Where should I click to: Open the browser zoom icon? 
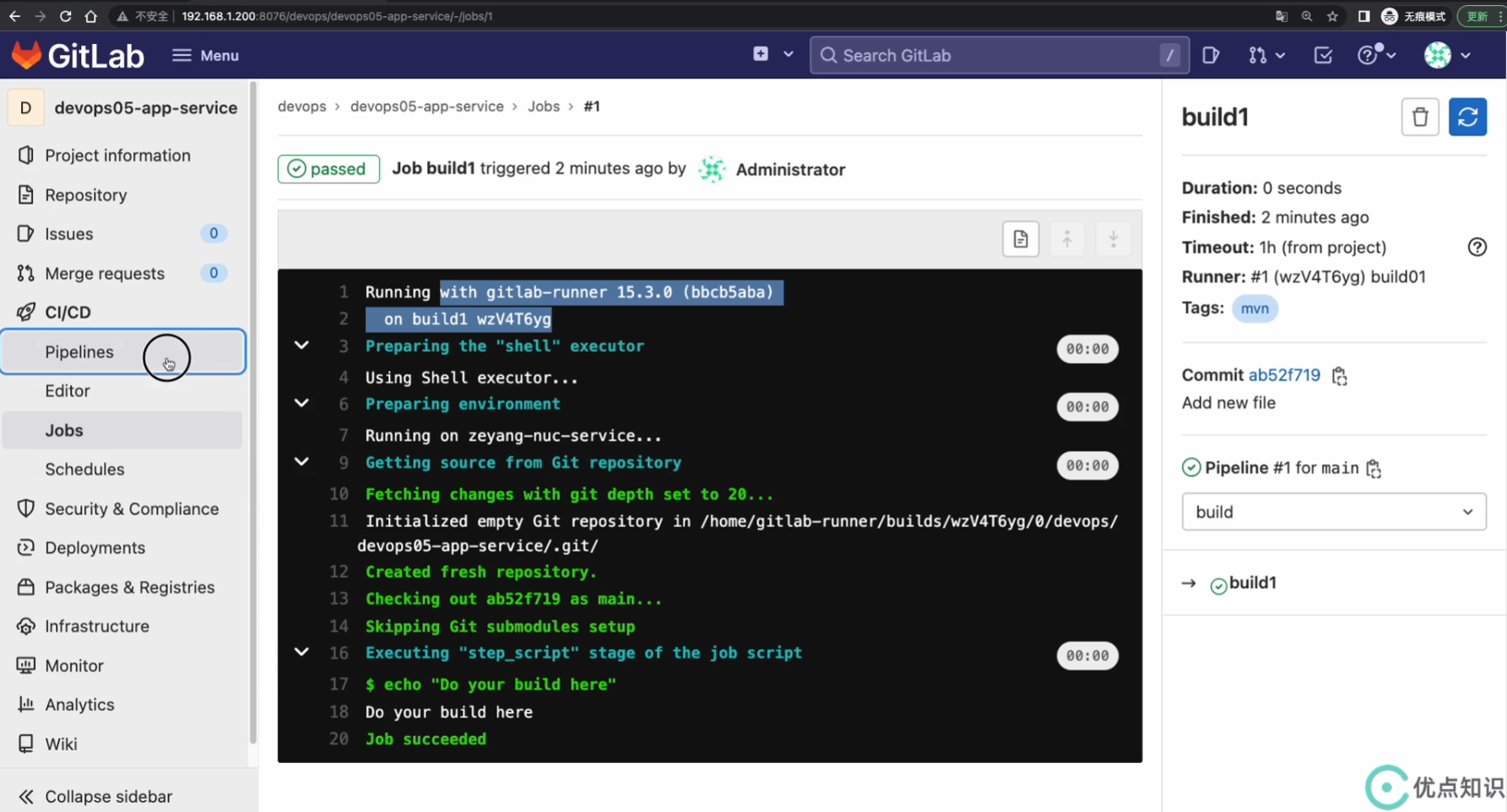point(1307,16)
